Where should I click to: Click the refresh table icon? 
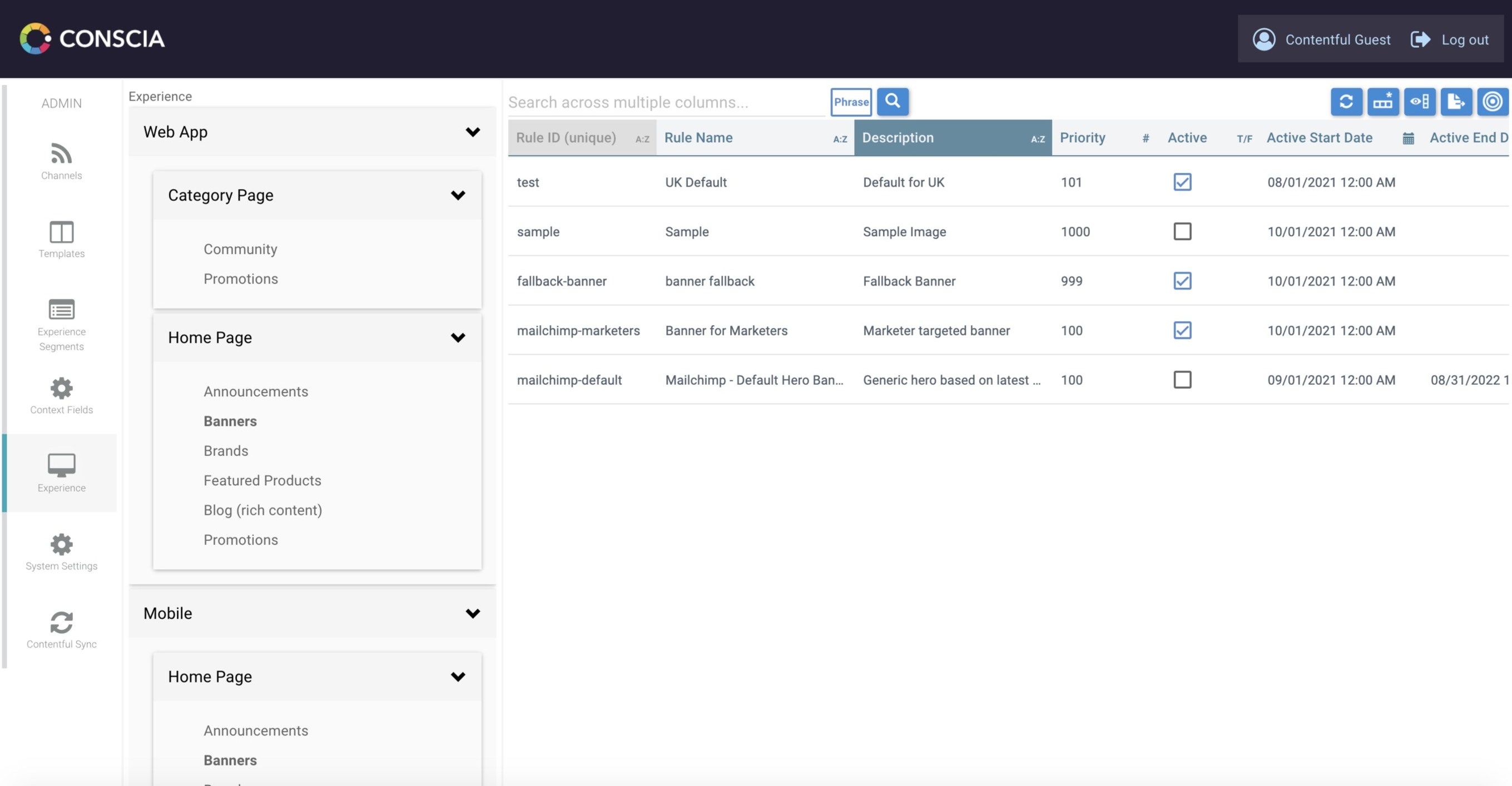tap(1347, 102)
